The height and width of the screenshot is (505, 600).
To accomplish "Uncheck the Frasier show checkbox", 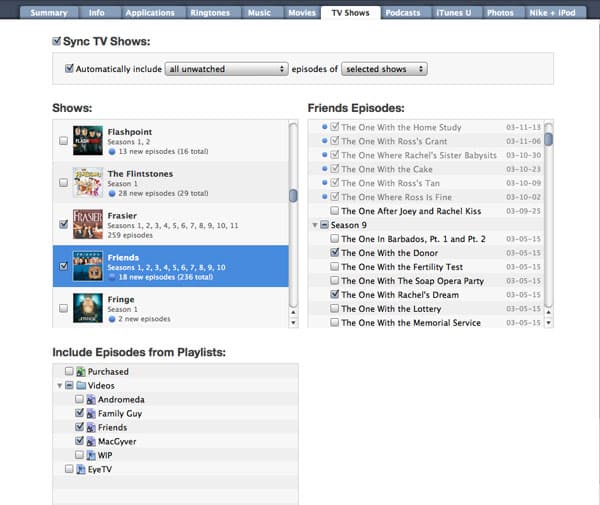I will pyautogui.click(x=64, y=224).
